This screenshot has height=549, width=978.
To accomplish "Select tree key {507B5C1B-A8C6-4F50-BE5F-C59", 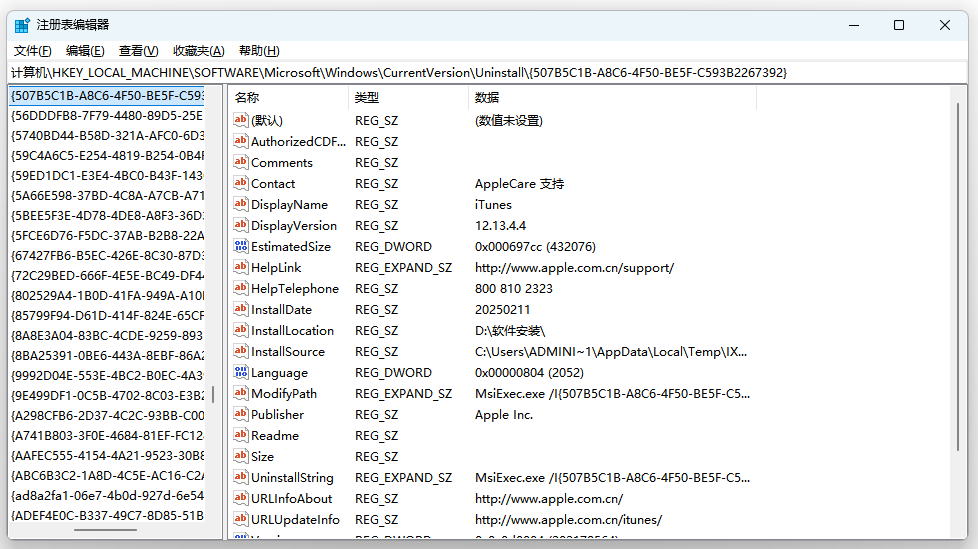I will (x=107, y=95).
